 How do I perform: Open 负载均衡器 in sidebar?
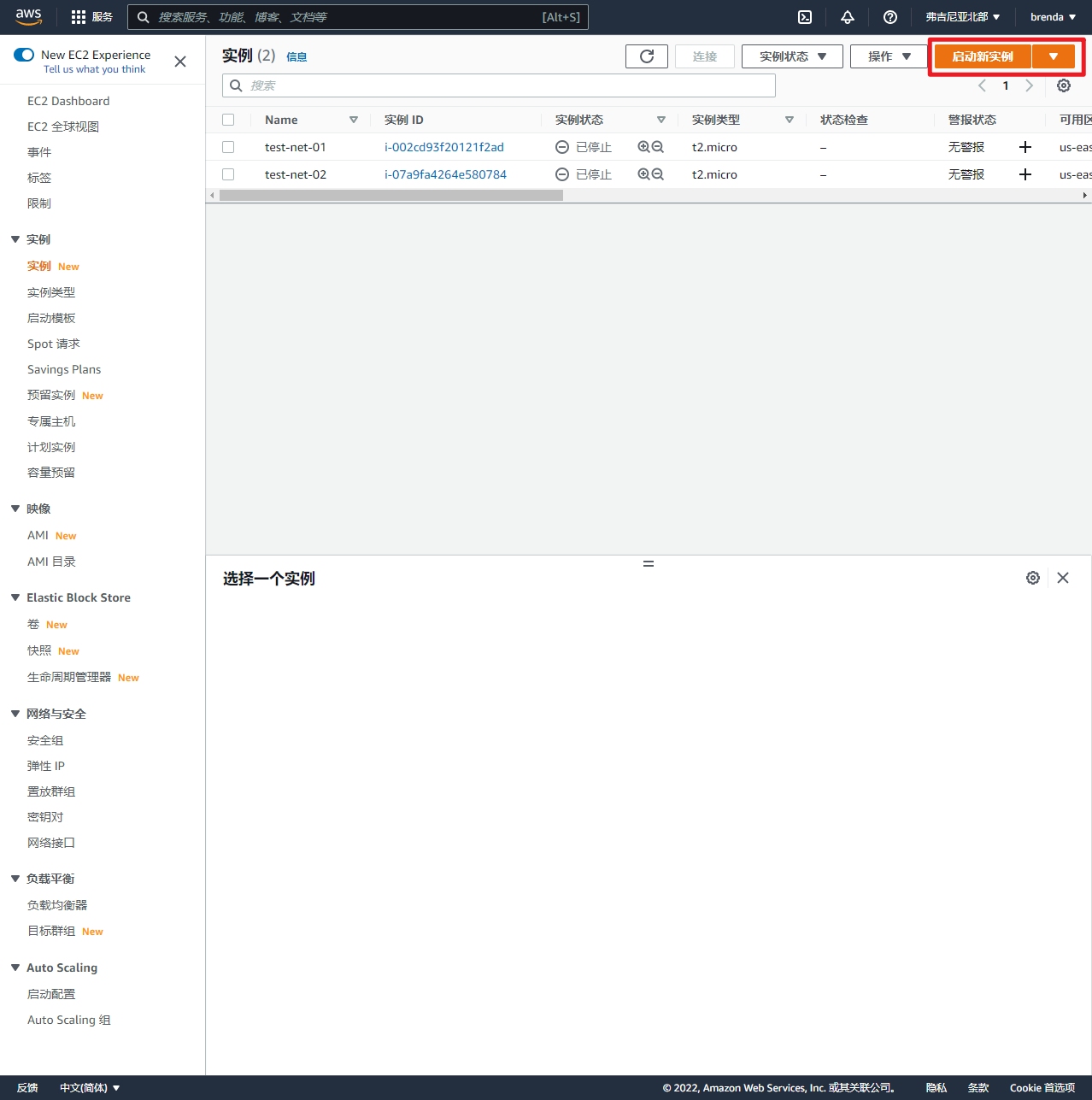point(57,905)
